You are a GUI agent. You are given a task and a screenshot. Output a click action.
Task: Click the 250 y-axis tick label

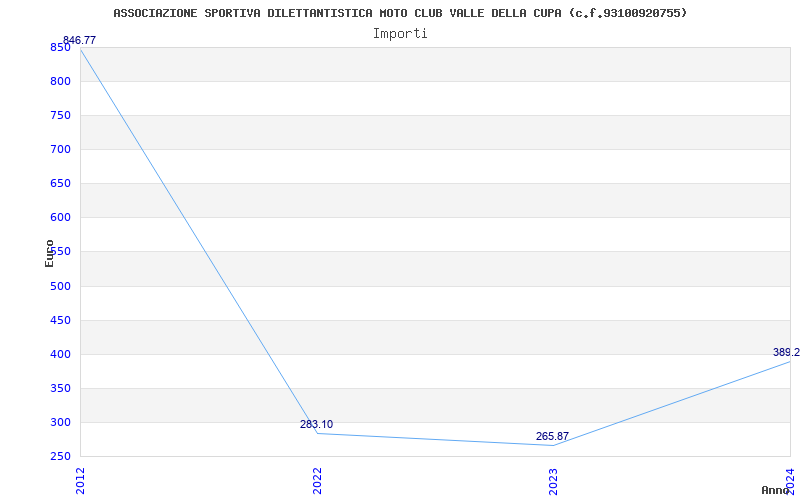60,457
